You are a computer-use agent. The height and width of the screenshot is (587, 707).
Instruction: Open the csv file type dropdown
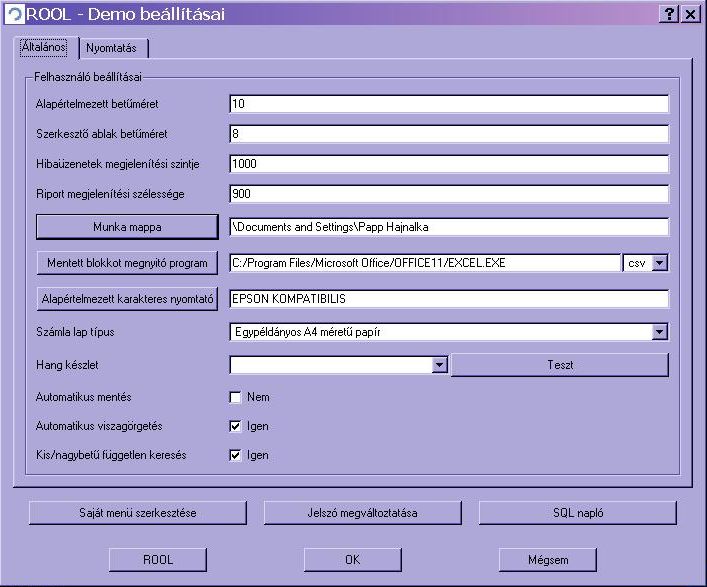pyautogui.click(x=659, y=263)
